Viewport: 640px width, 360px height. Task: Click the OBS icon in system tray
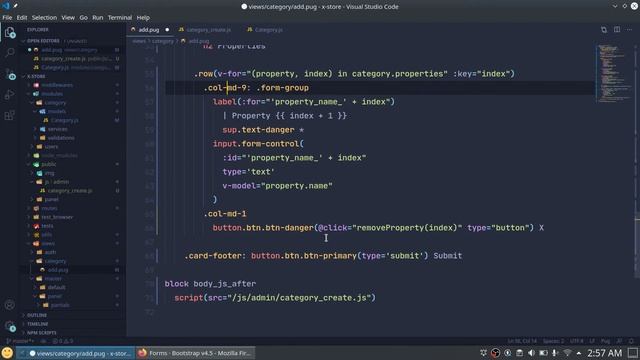coord(495,353)
